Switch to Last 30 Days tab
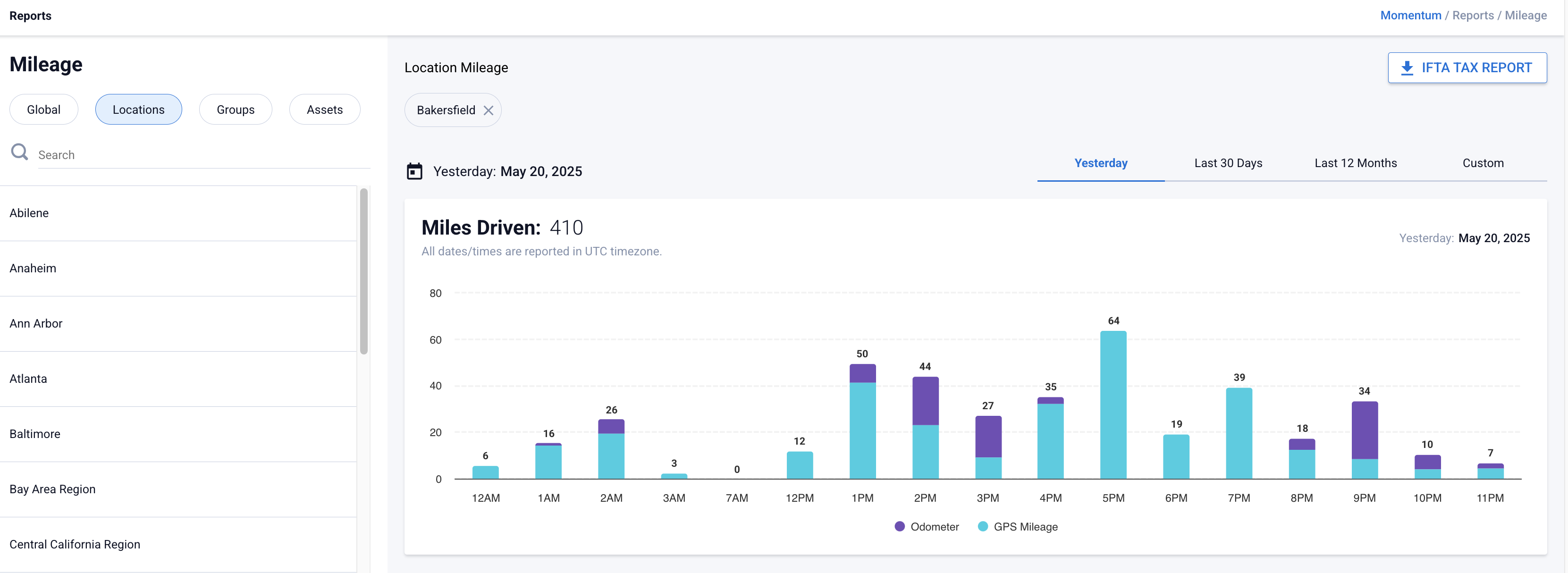 tap(1228, 163)
